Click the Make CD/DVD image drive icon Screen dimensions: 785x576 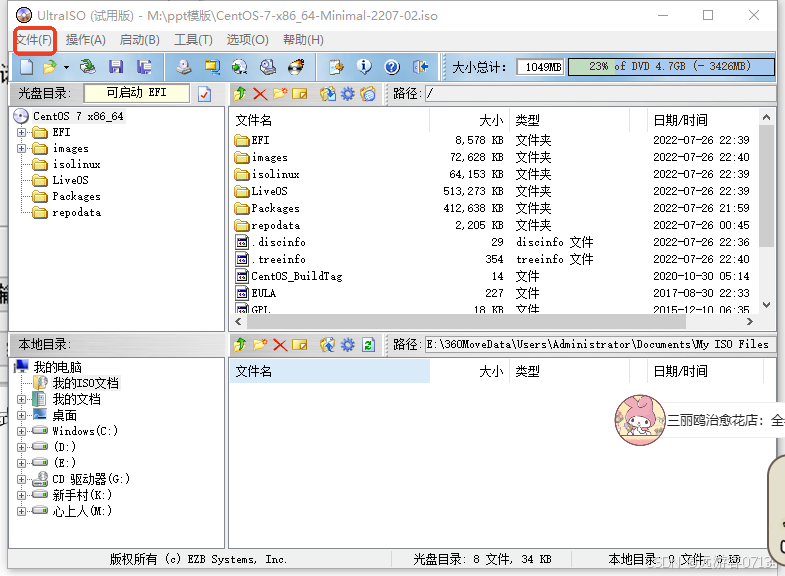(x=184, y=67)
